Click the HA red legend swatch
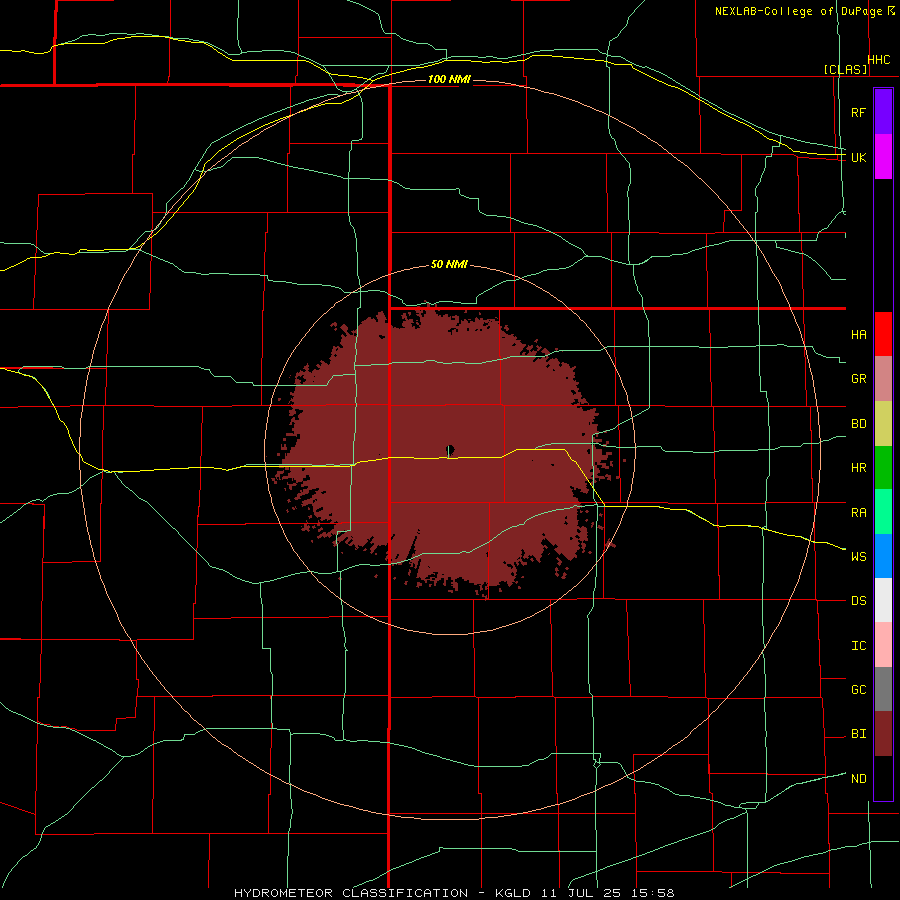 (x=883, y=334)
